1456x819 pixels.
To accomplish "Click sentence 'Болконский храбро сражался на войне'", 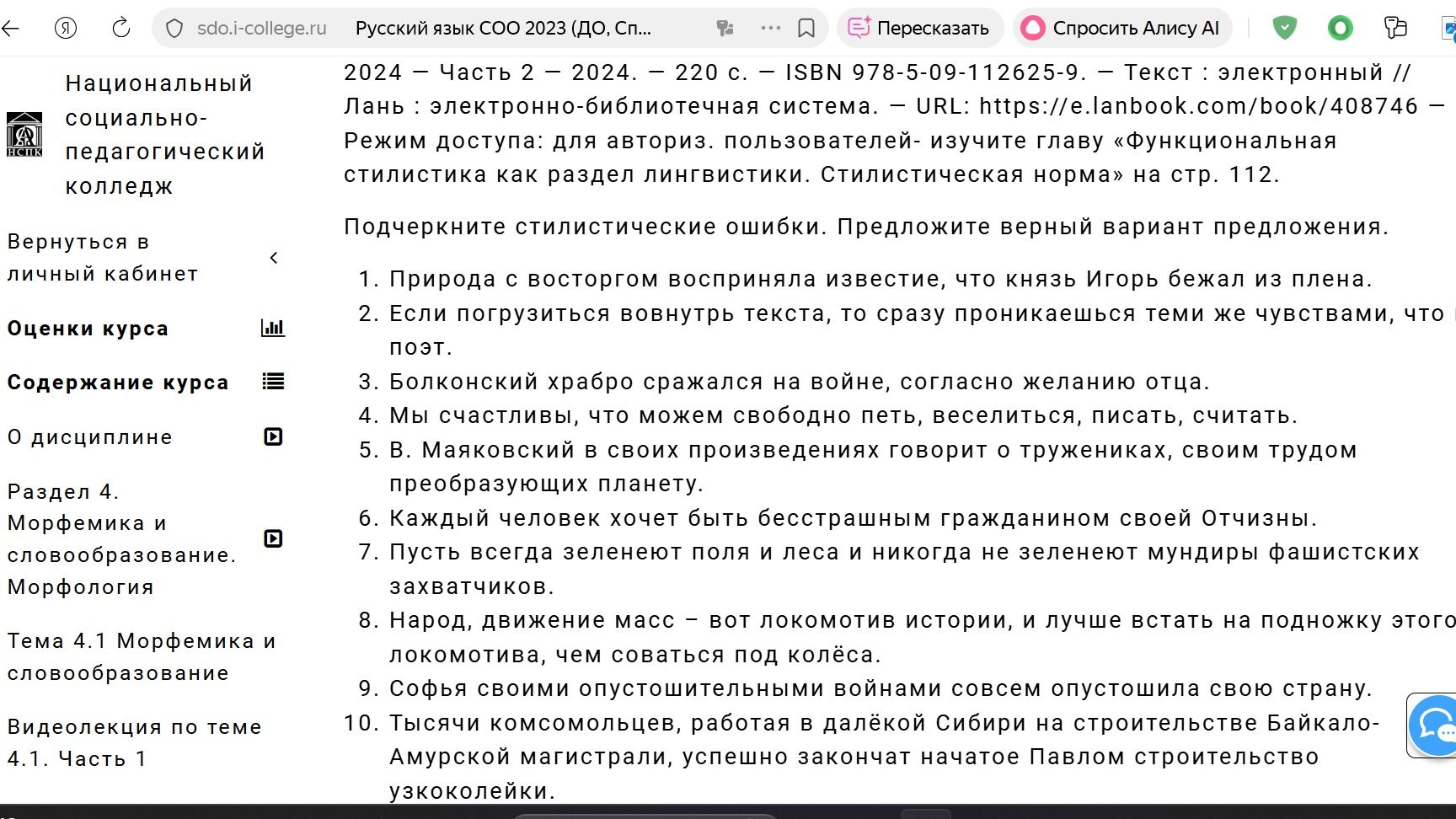I will pyautogui.click(x=799, y=382).
